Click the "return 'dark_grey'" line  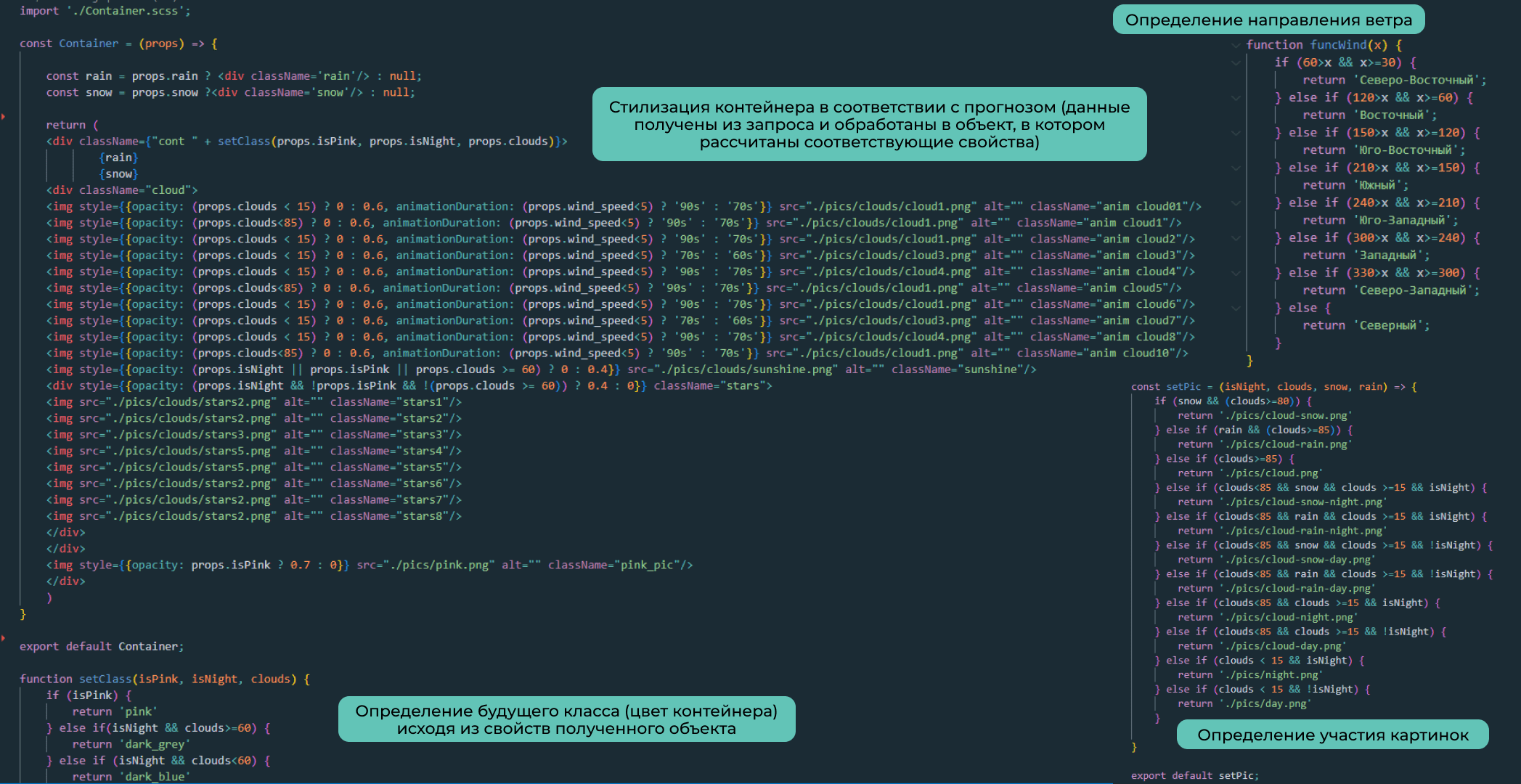[x=131, y=744]
